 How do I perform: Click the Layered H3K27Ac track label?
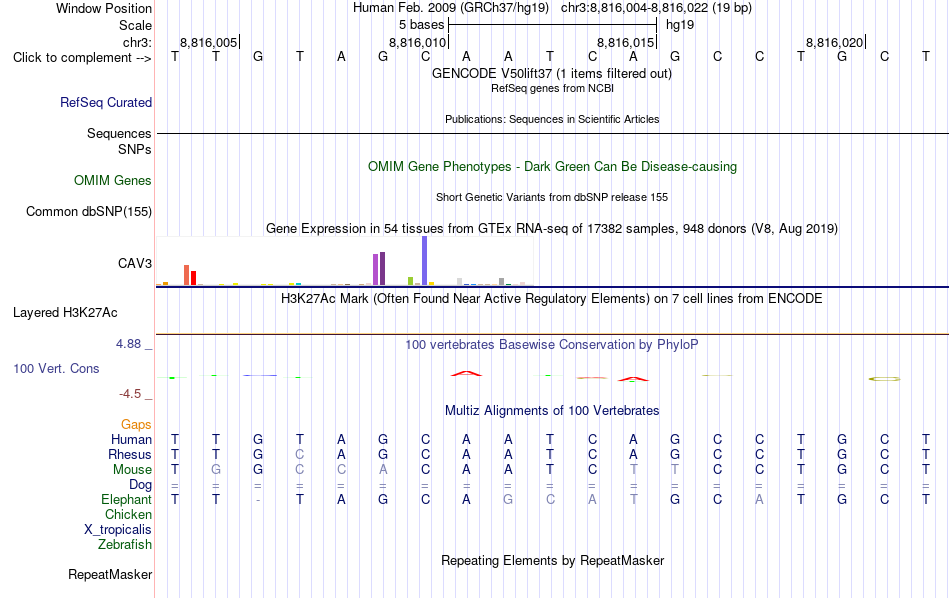click(65, 313)
